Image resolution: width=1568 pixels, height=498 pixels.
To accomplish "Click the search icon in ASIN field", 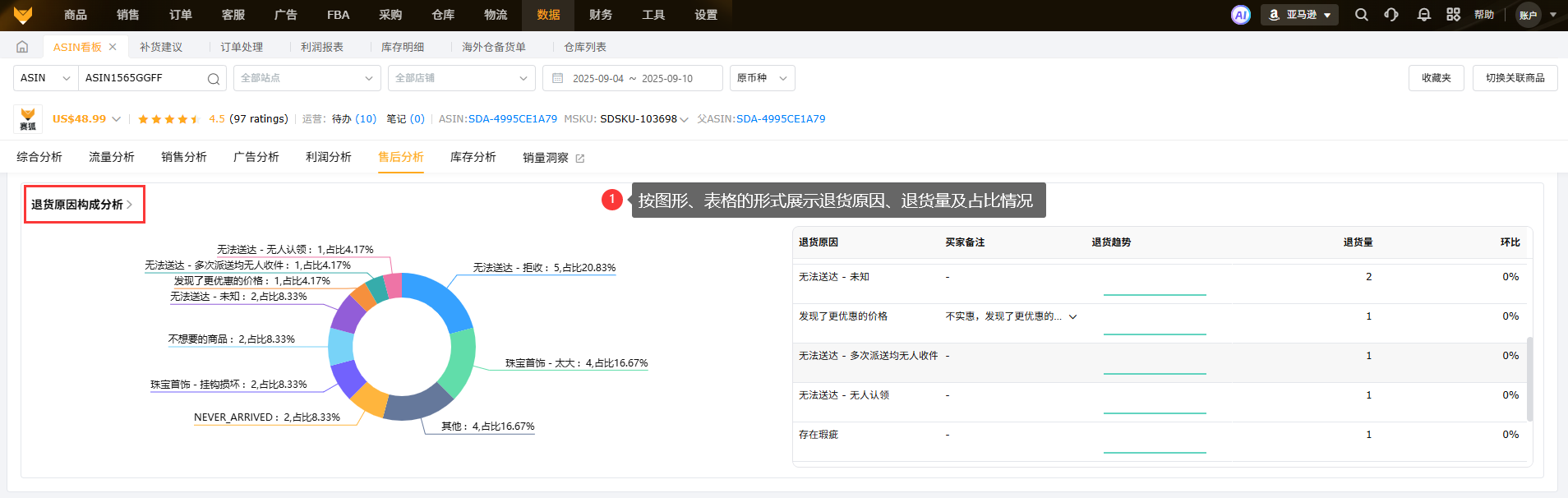I will [x=213, y=79].
